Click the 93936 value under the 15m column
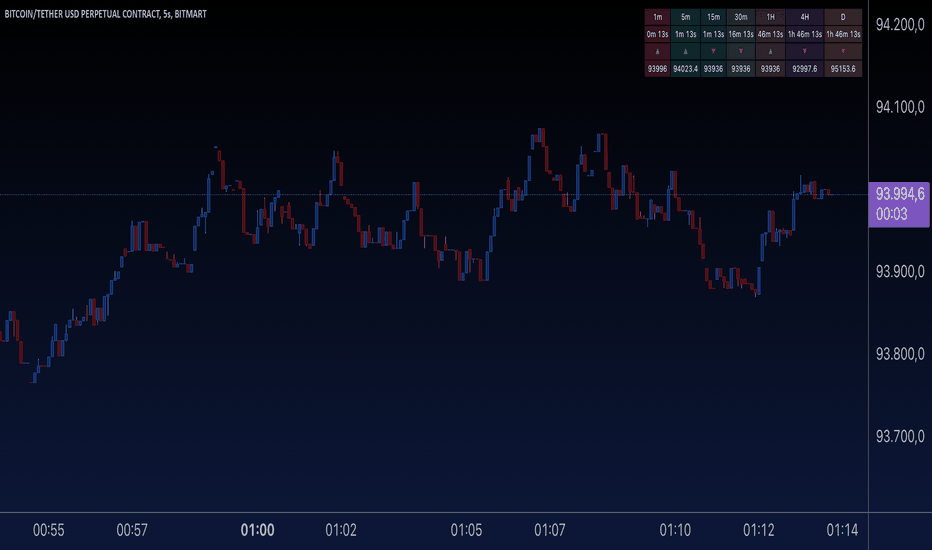 (x=713, y=69)
